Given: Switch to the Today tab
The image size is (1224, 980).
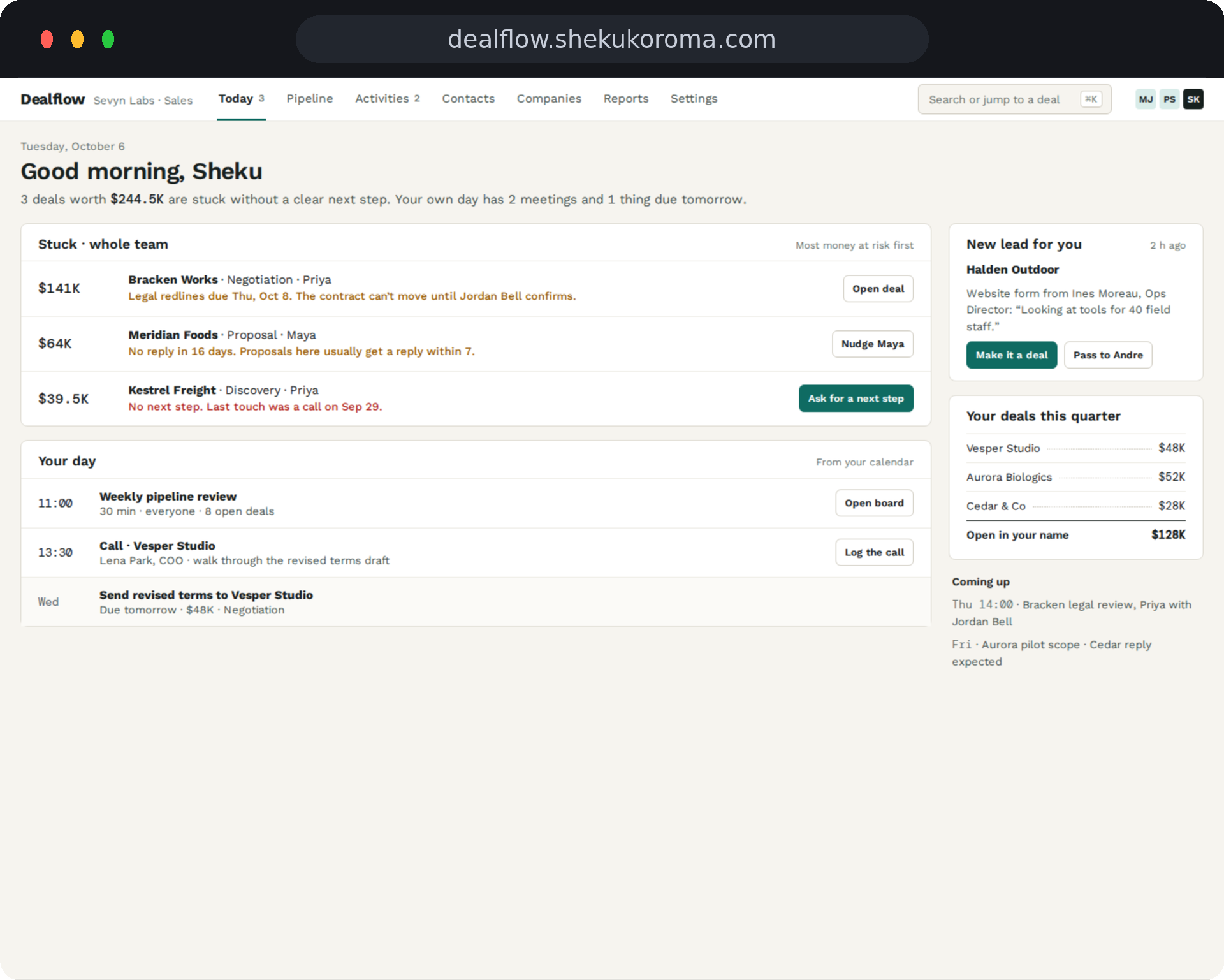Looking at the screenshot, I should 241,99.
